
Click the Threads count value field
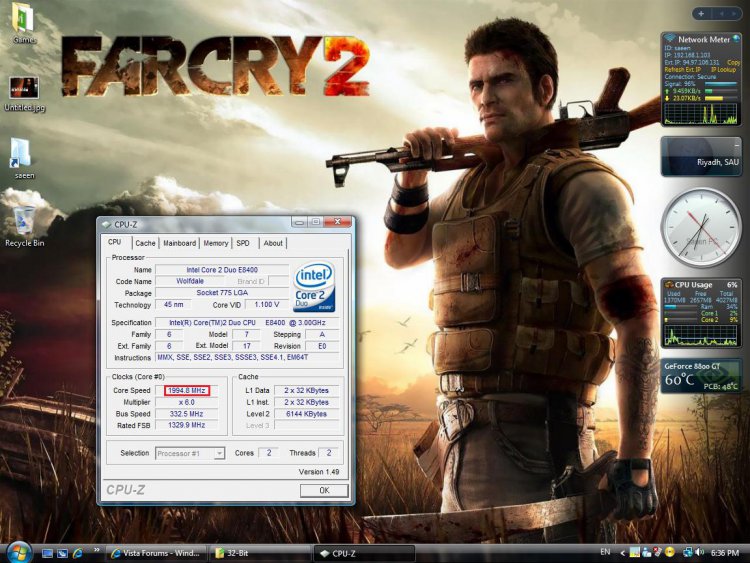(x=329, y=453)
